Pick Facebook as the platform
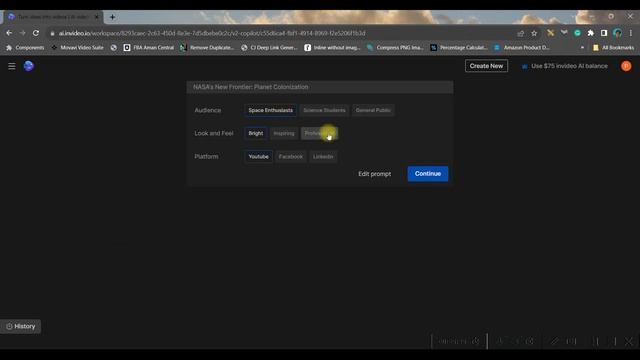This screenshot has width=640, height=360. [x=291, y=157]
